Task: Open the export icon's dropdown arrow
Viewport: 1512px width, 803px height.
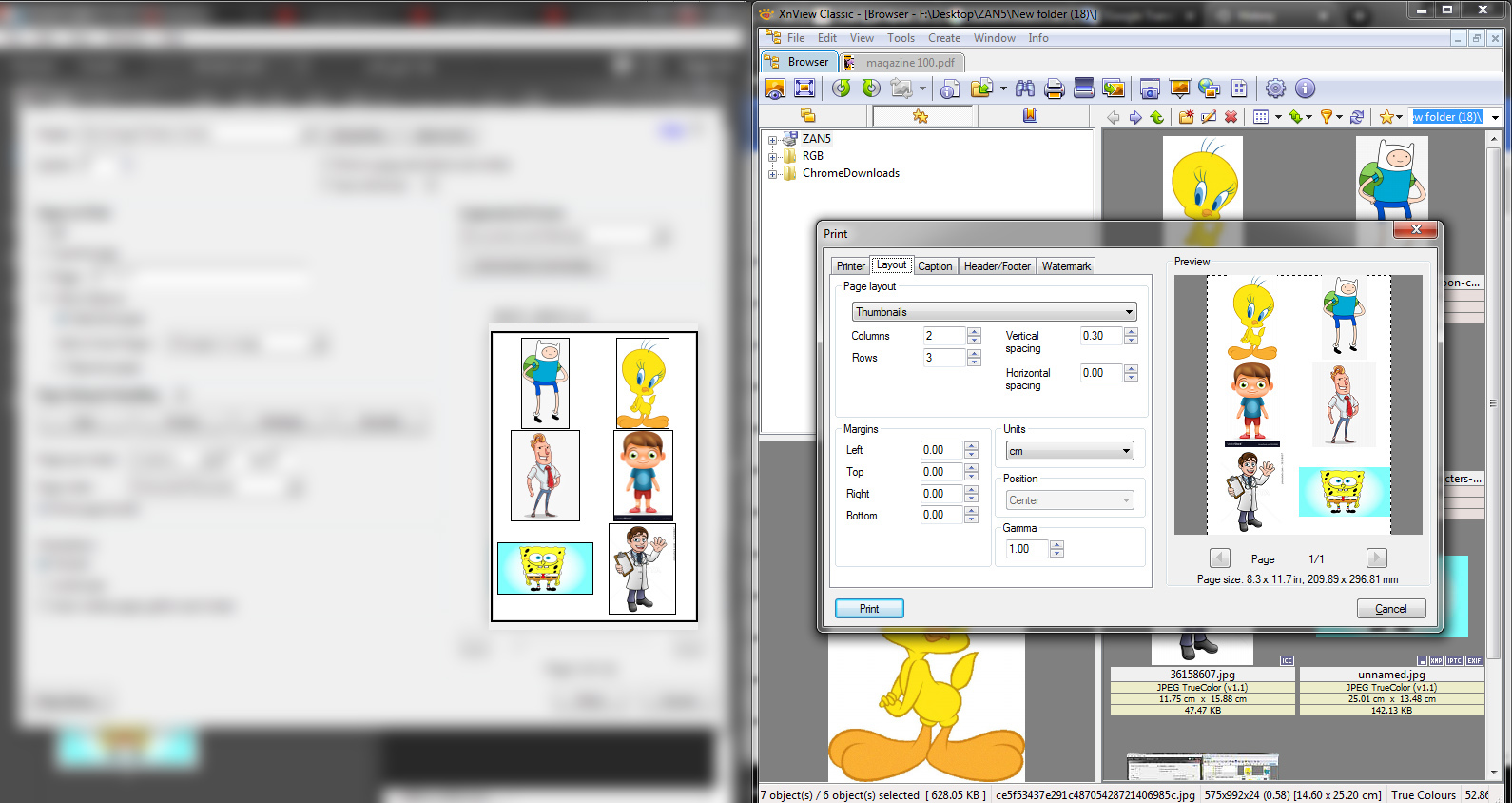Action: pyautogui.click(x=1003, y=88)
